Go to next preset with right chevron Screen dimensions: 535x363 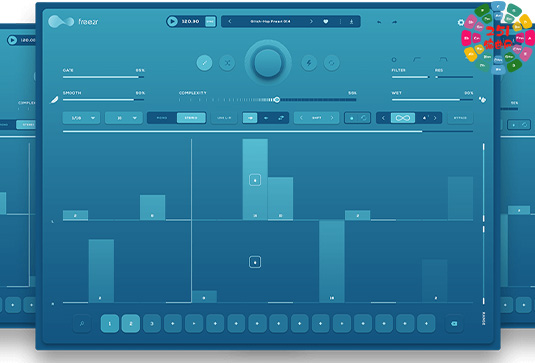point(311,21)
